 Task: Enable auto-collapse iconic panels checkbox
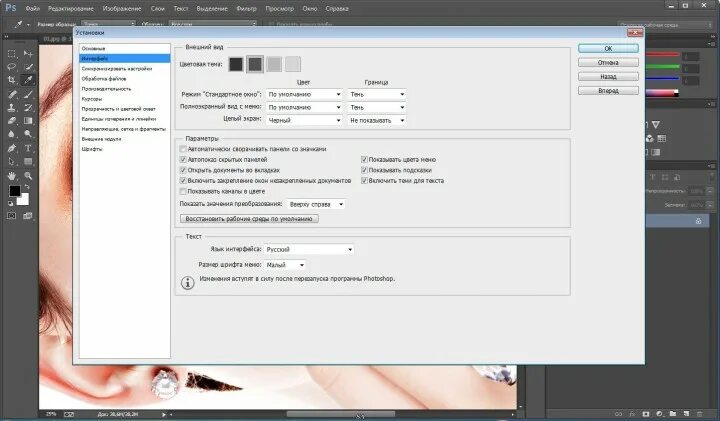click(183, 149)
